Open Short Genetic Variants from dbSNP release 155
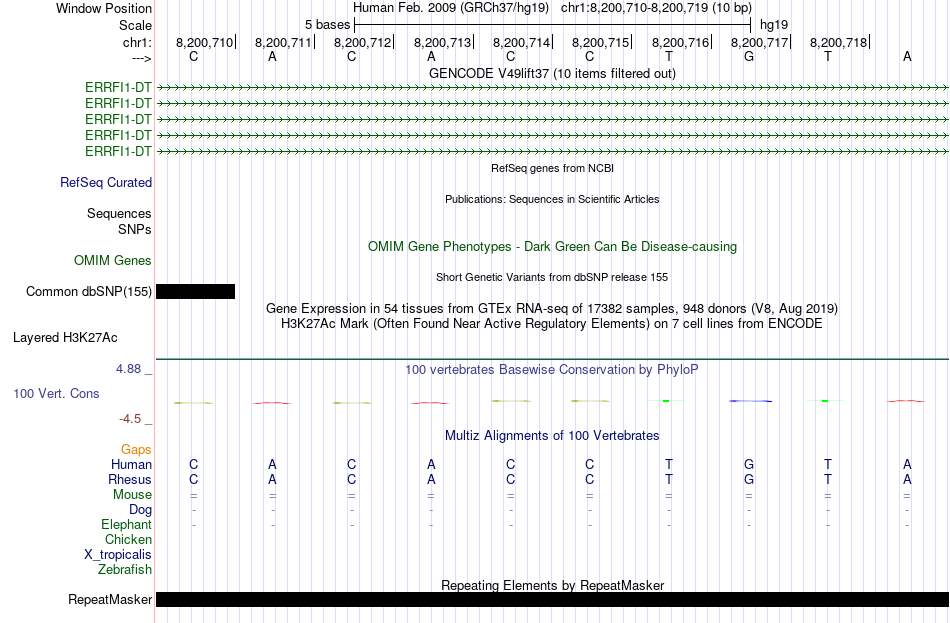The width and height of the screenshot is (950, 623). point(552,278)
